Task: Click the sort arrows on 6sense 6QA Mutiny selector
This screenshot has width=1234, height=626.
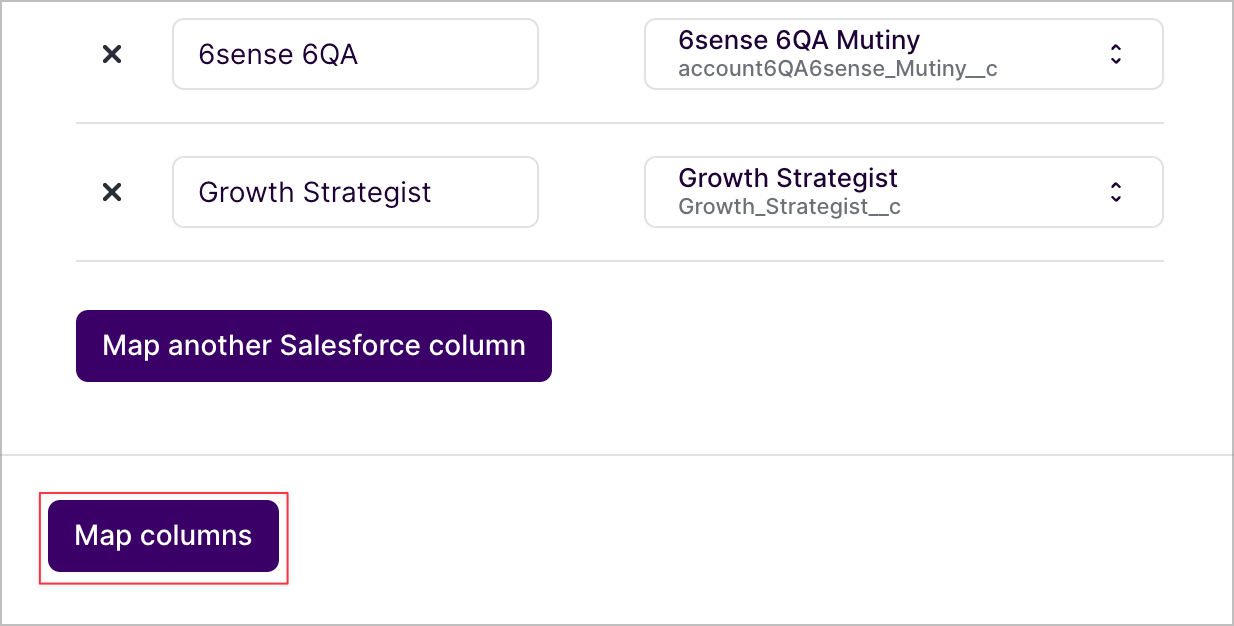Action: click(x=1116, y=55)
